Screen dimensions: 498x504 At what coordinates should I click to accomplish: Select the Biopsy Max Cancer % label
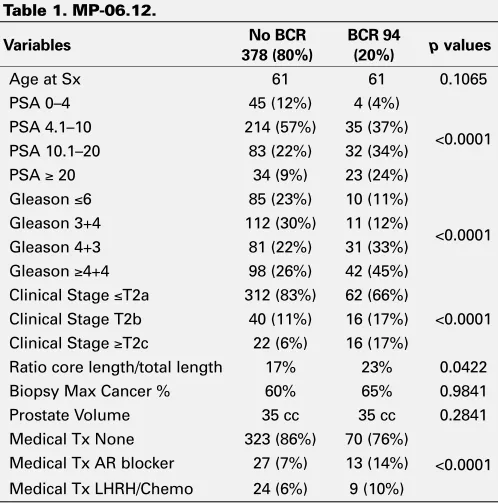point(90,391)
